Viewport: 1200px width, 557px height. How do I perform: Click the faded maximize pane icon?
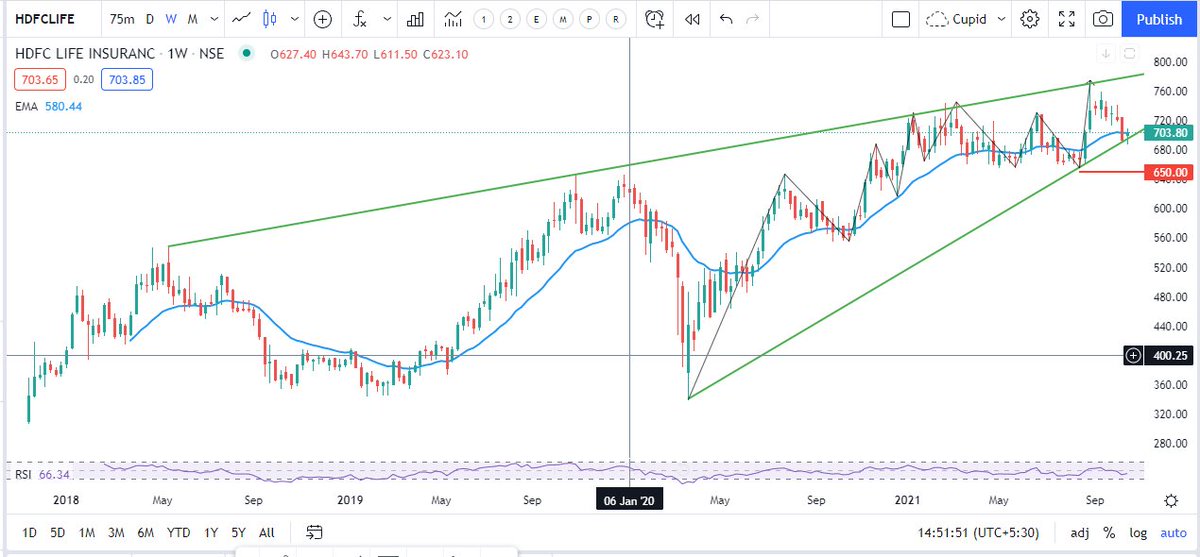pos(1128,53)
